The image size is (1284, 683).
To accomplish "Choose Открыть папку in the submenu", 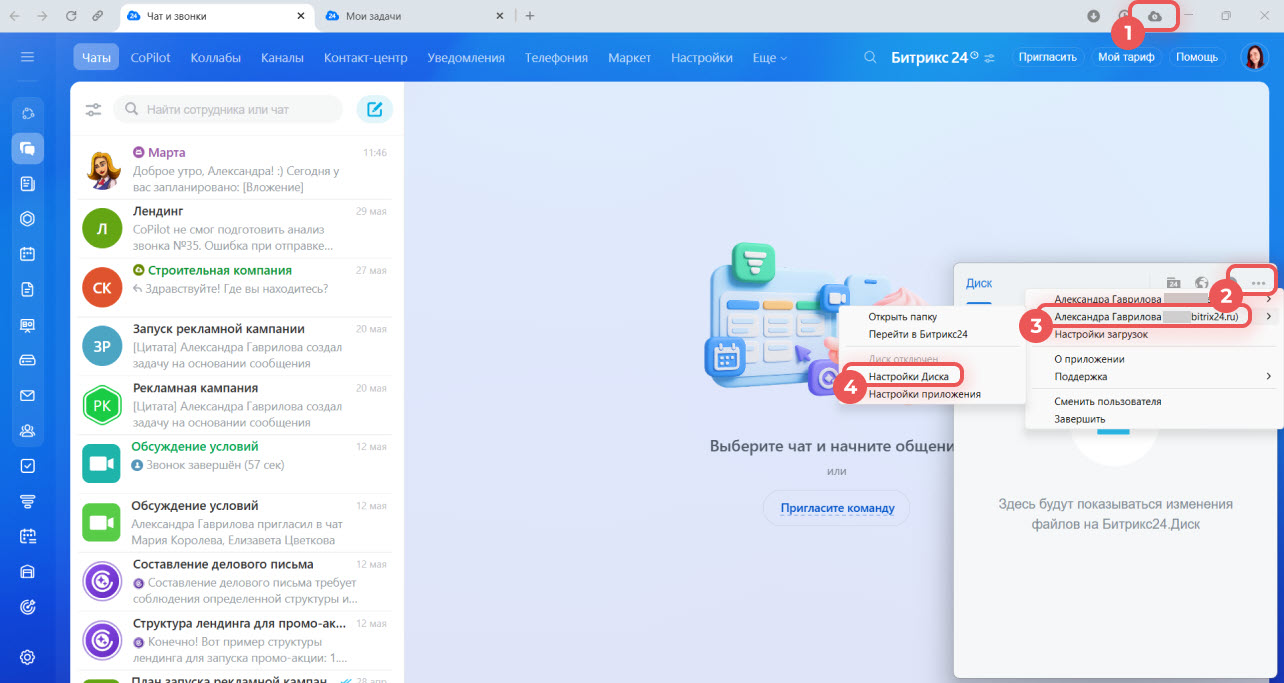I will [x=902, y=316].
